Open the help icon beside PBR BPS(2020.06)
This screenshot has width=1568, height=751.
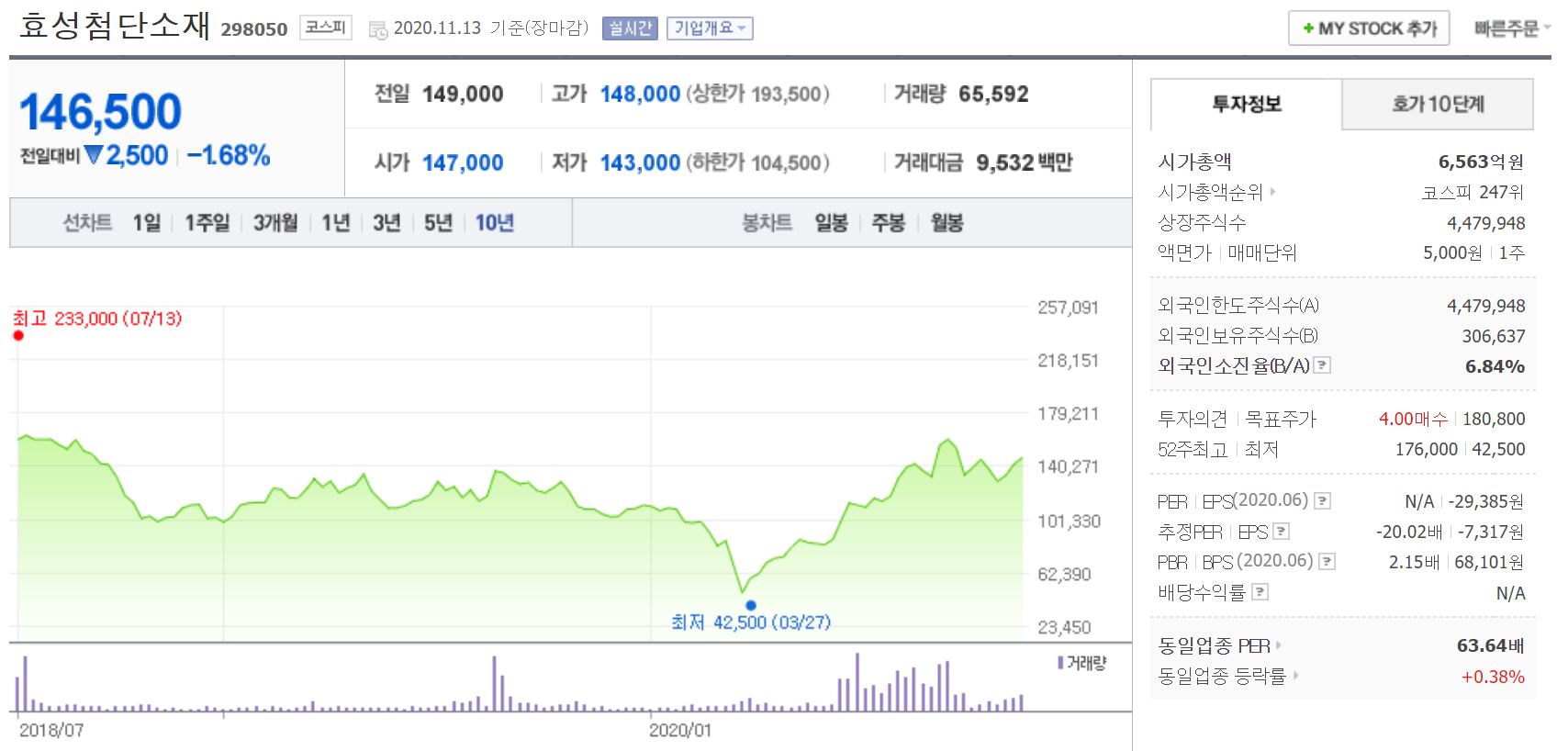(1326, 561)
